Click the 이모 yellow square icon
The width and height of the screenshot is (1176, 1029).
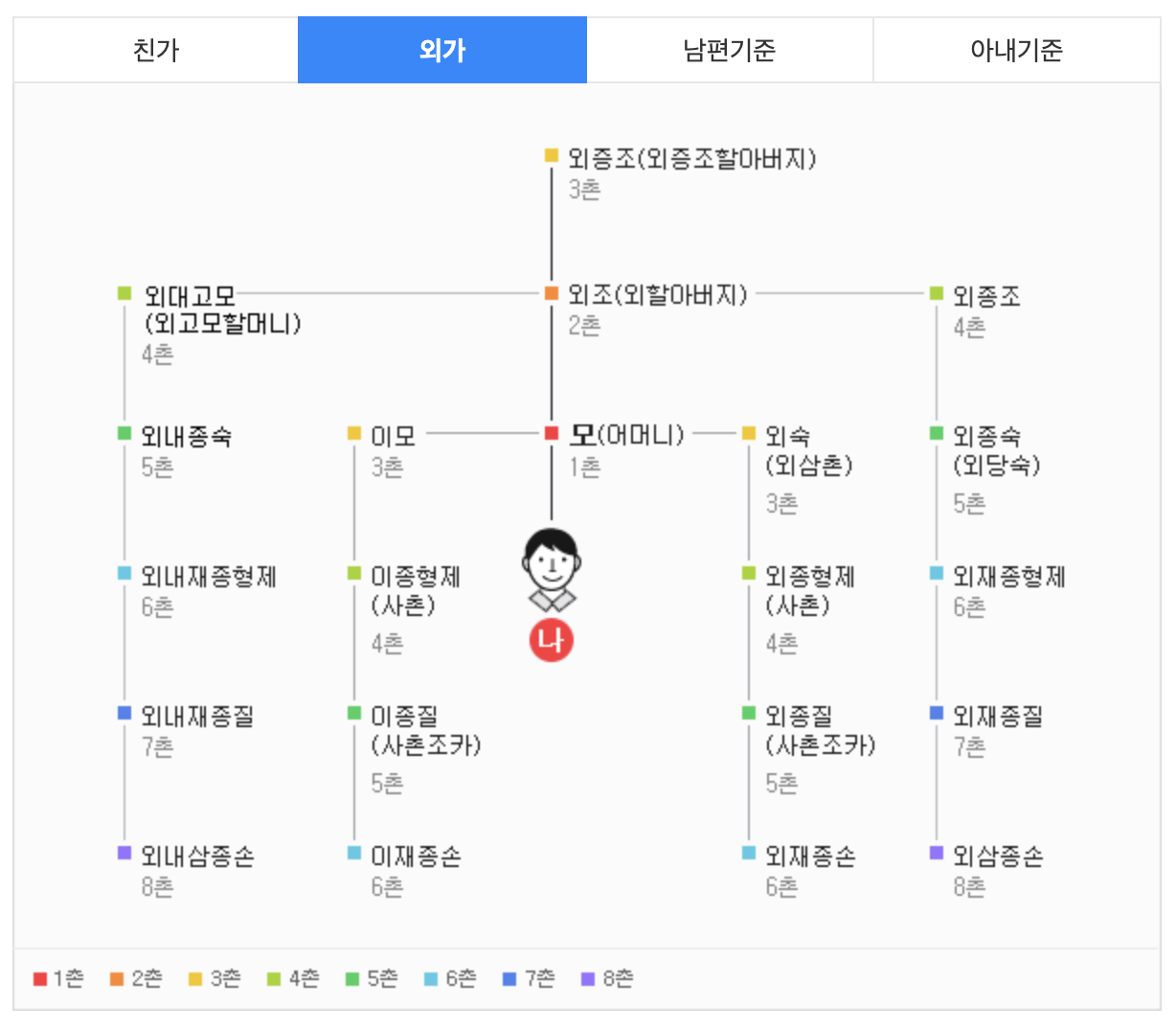353,433
